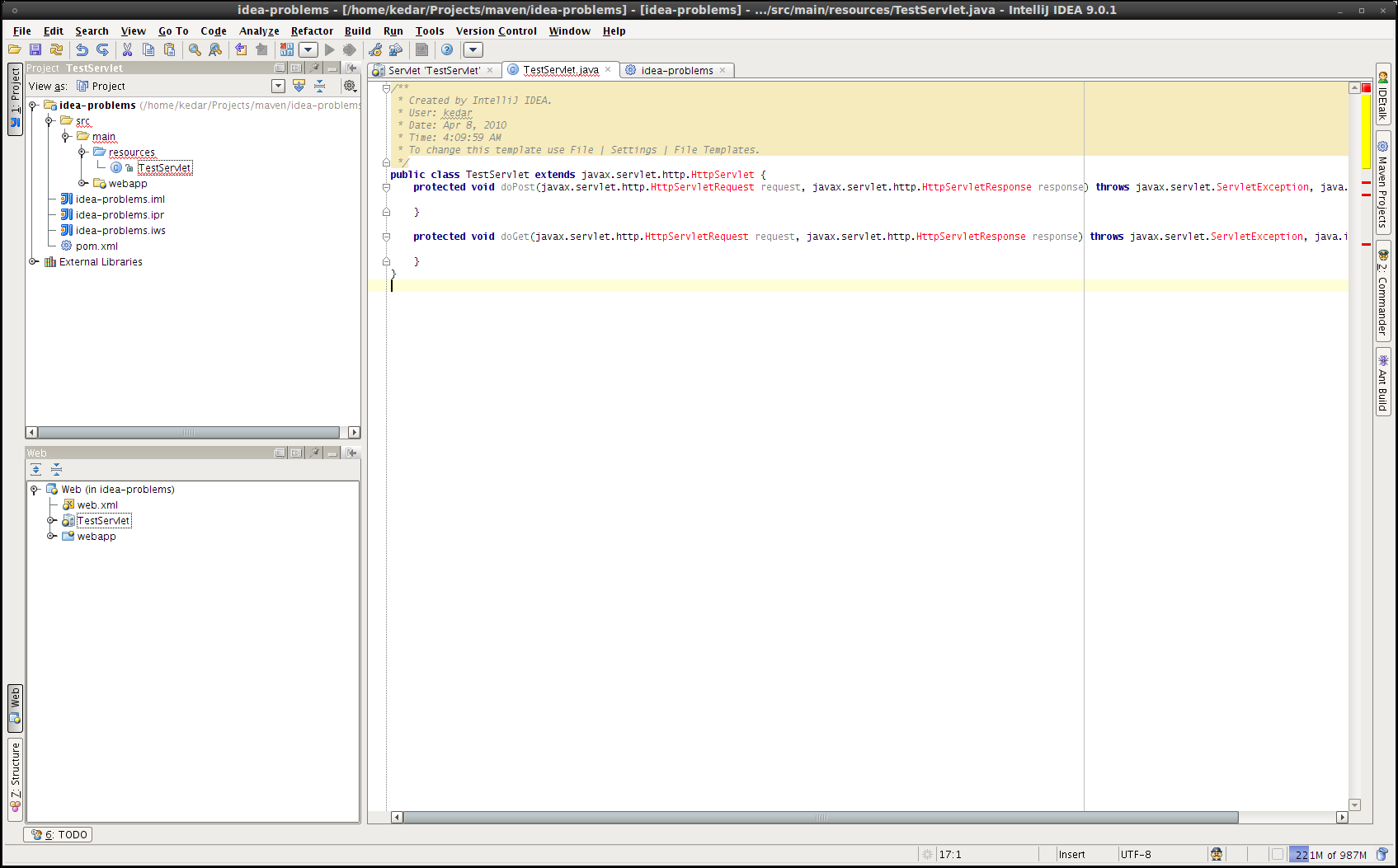
Task: Toggle the Web tool window
Action: tap(15, 709)
